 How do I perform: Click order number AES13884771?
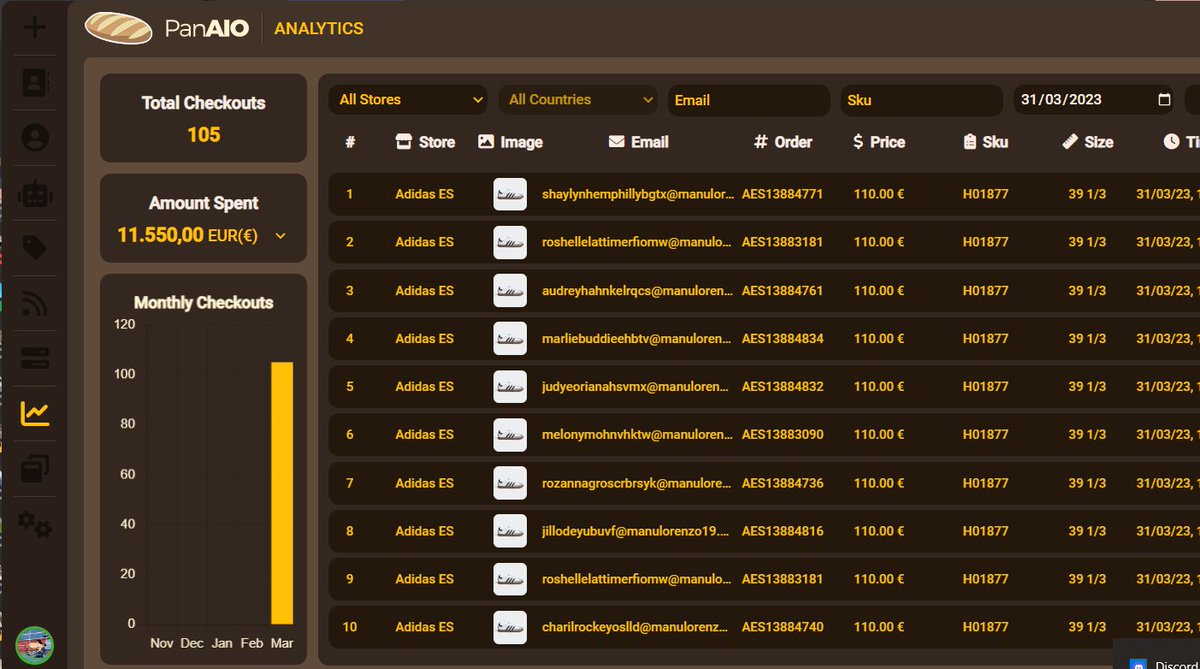[x=783, y=194]
